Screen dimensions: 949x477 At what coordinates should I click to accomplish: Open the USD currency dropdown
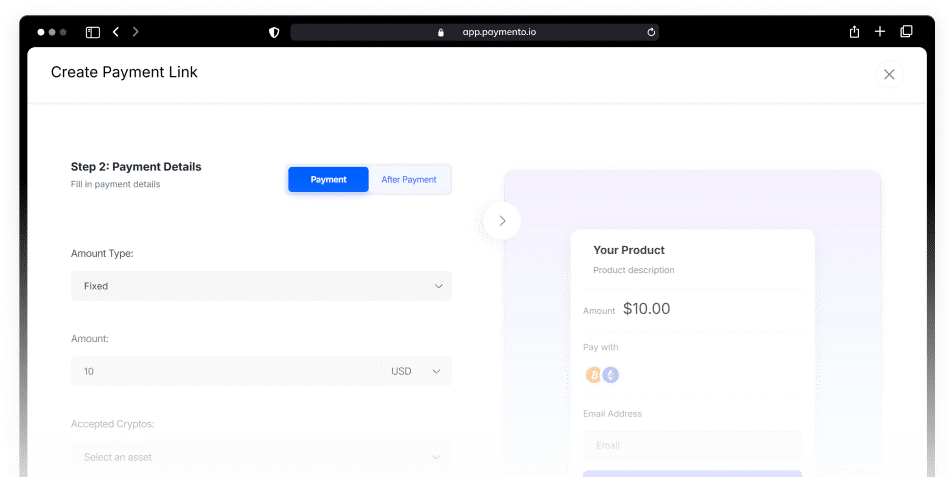coord(416,371)
